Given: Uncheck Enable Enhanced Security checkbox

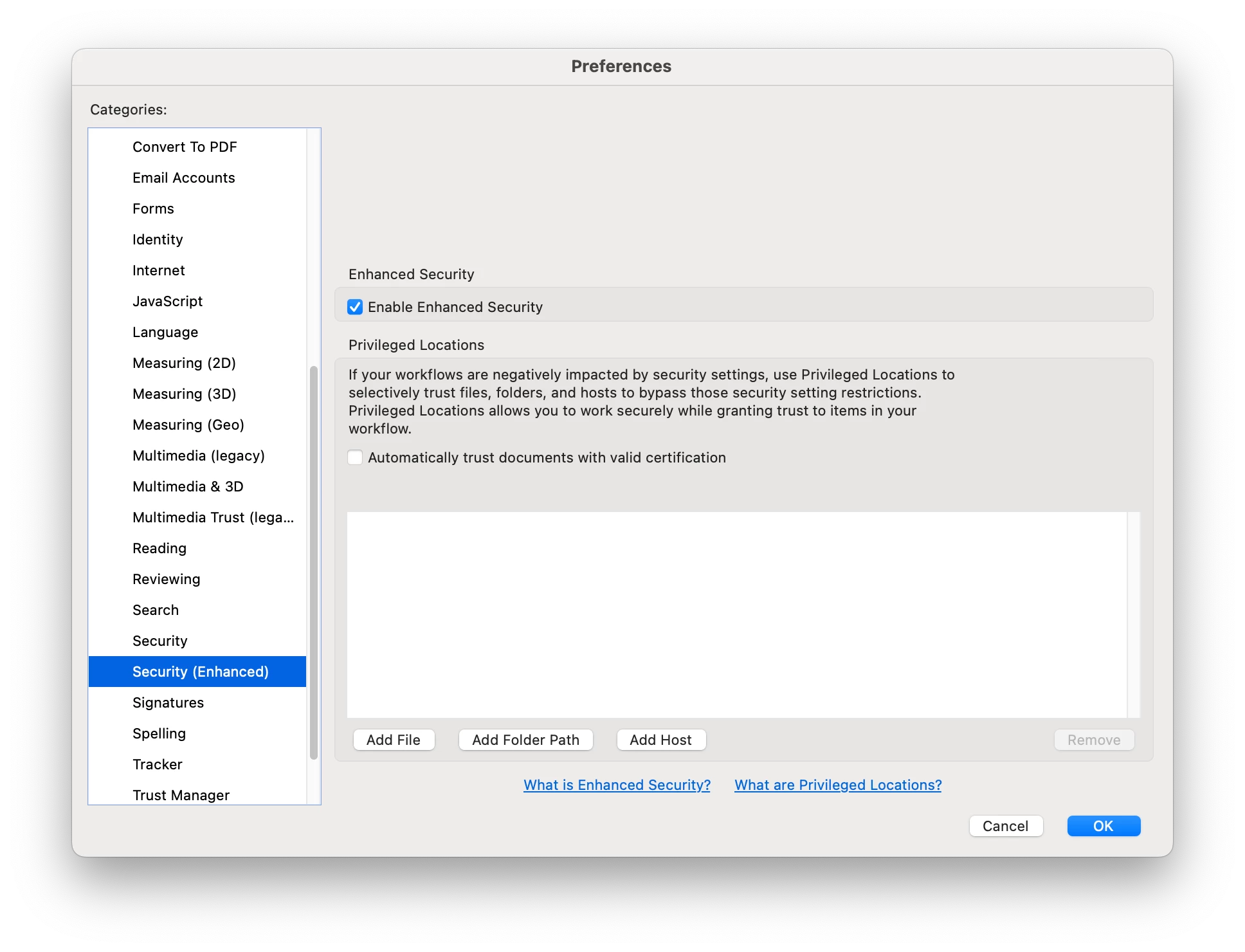Looking at the screenshot, I should coord(355,307).
